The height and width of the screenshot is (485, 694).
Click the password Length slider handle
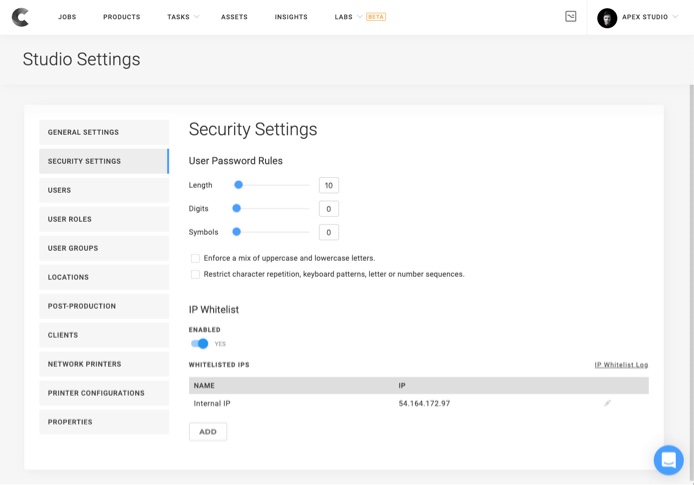coord(238,185)
